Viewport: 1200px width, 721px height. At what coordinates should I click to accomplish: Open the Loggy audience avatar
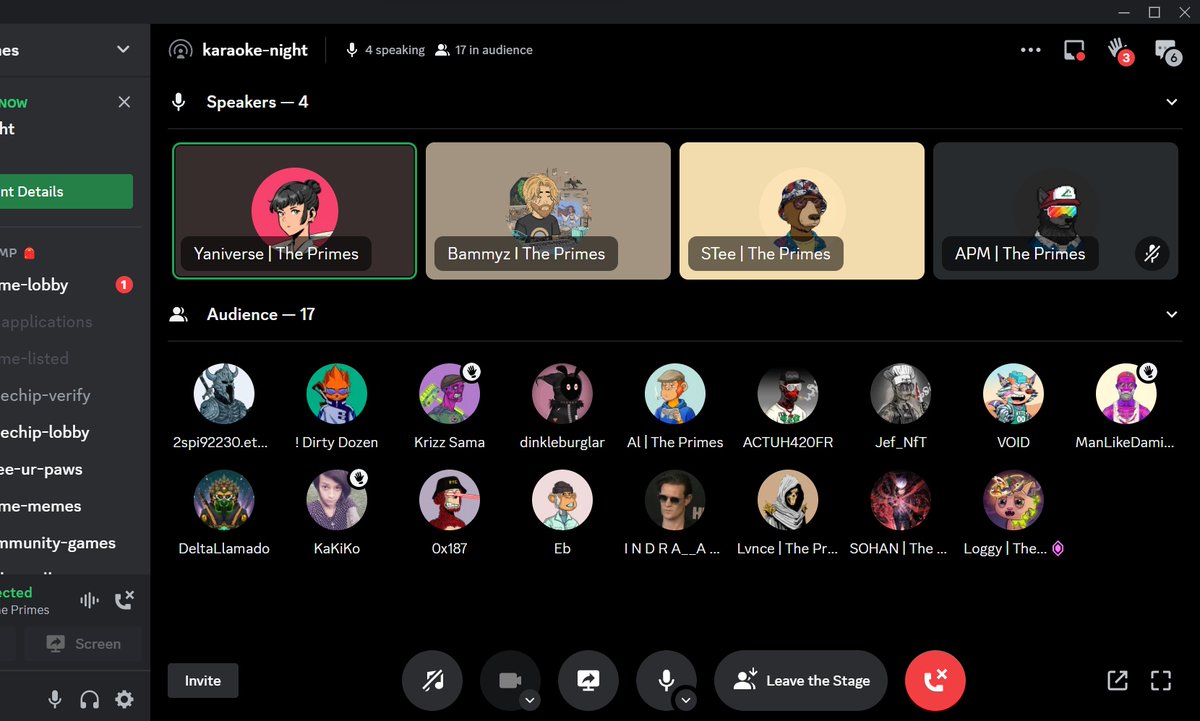(x=1014, y=500)
